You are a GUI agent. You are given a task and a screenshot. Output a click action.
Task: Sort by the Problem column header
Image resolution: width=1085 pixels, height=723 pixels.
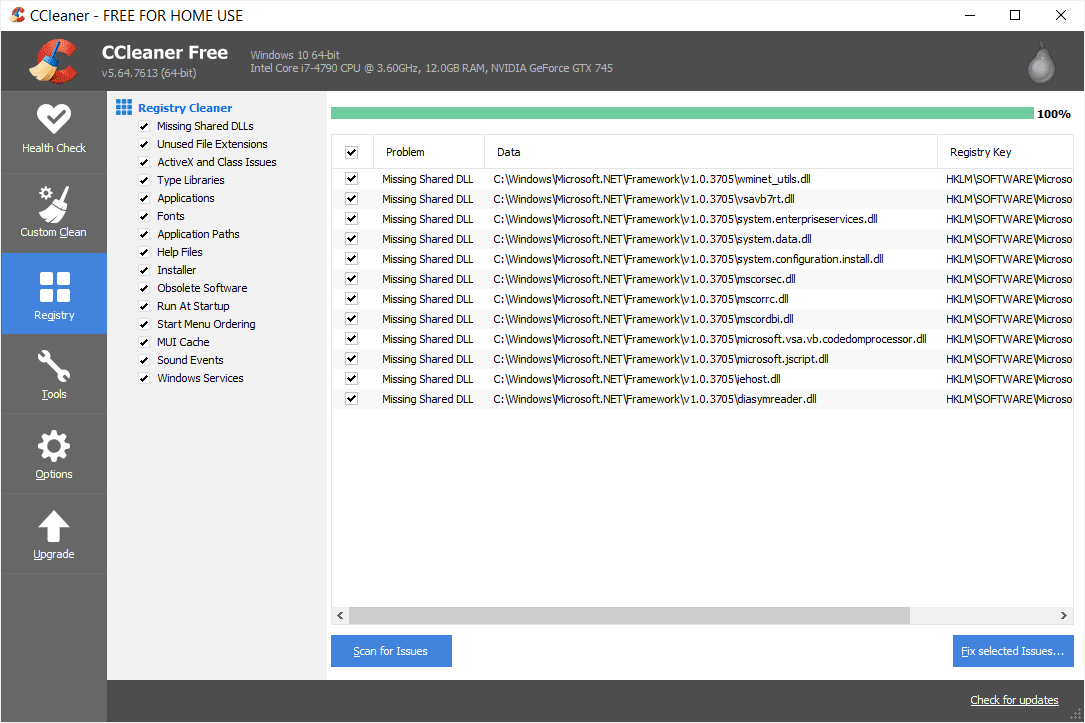[429, 152]
